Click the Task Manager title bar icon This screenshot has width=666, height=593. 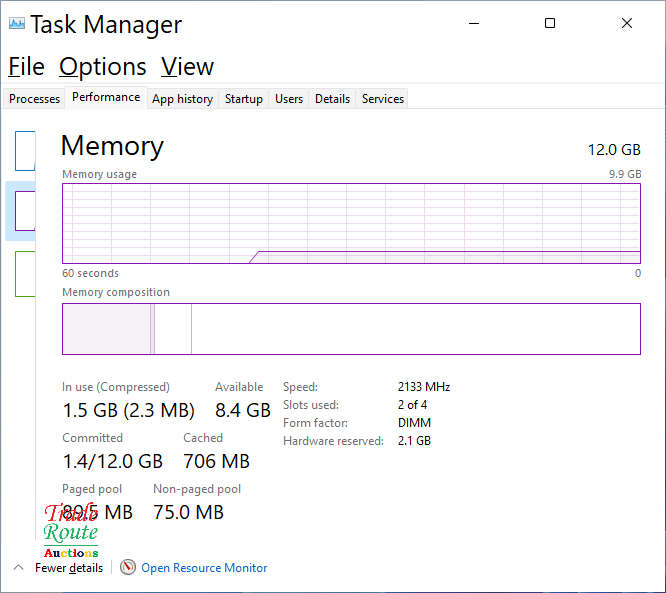tap(16, 24)
